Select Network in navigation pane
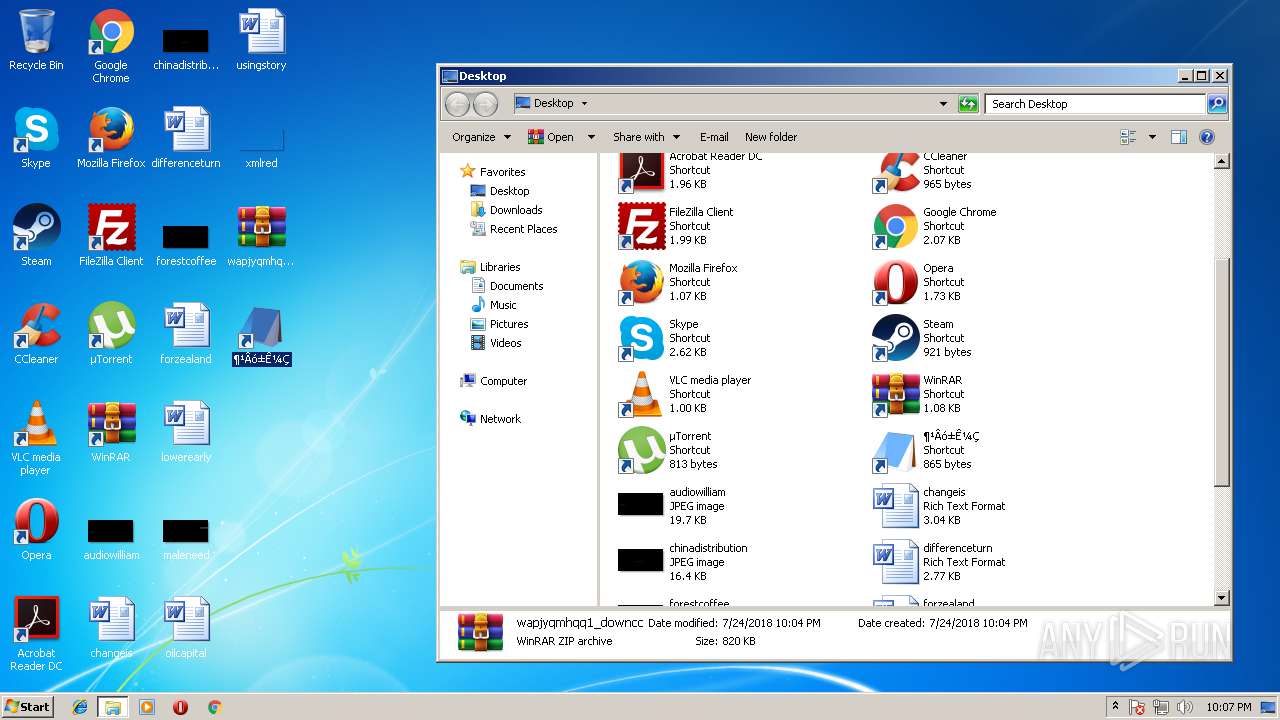 point(500,419)
